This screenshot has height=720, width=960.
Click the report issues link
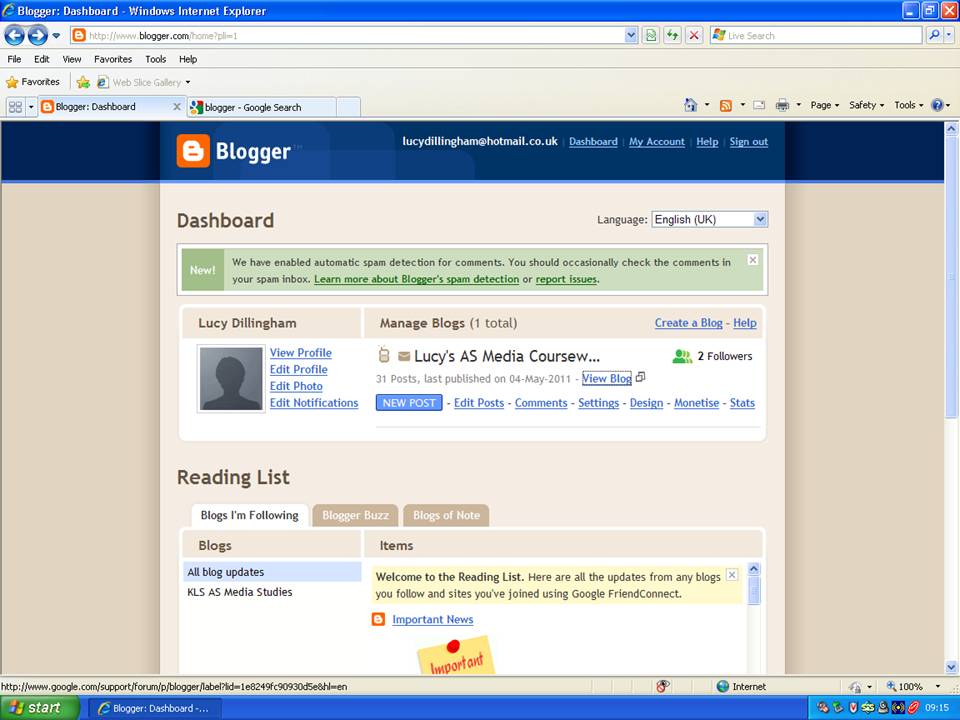click(x=566, y=279)
